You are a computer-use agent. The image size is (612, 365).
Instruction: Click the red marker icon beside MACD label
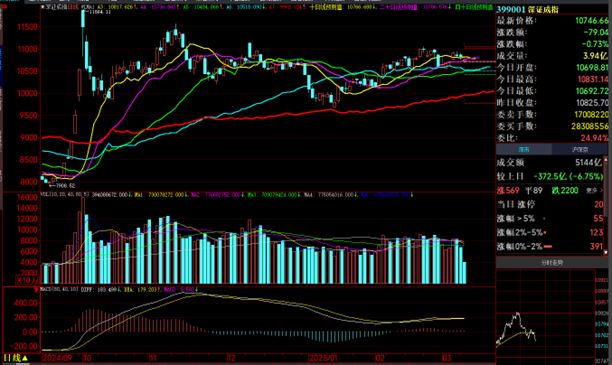tap(36, 290)
